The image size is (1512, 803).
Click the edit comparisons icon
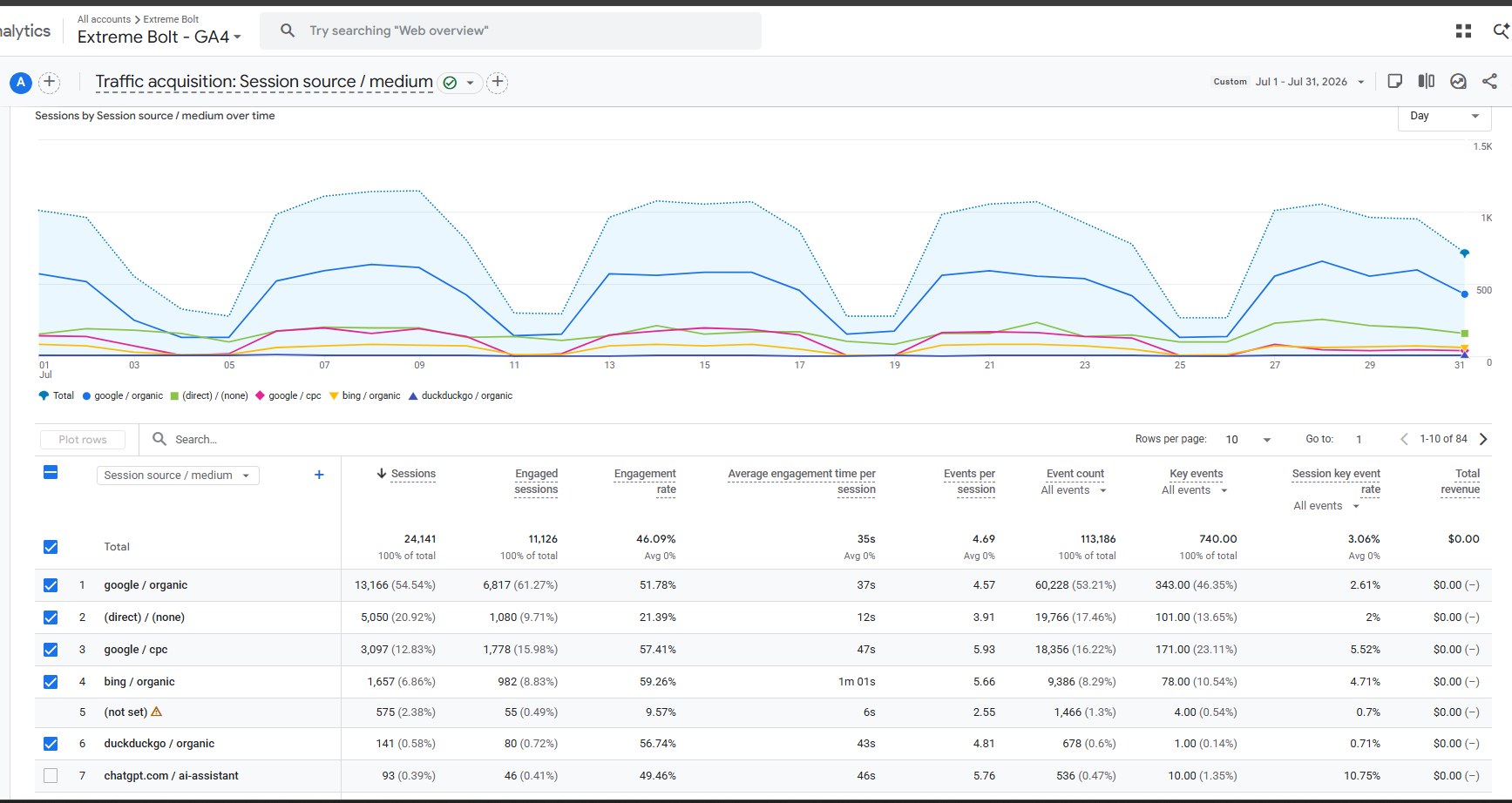[x=1426, y=81]
